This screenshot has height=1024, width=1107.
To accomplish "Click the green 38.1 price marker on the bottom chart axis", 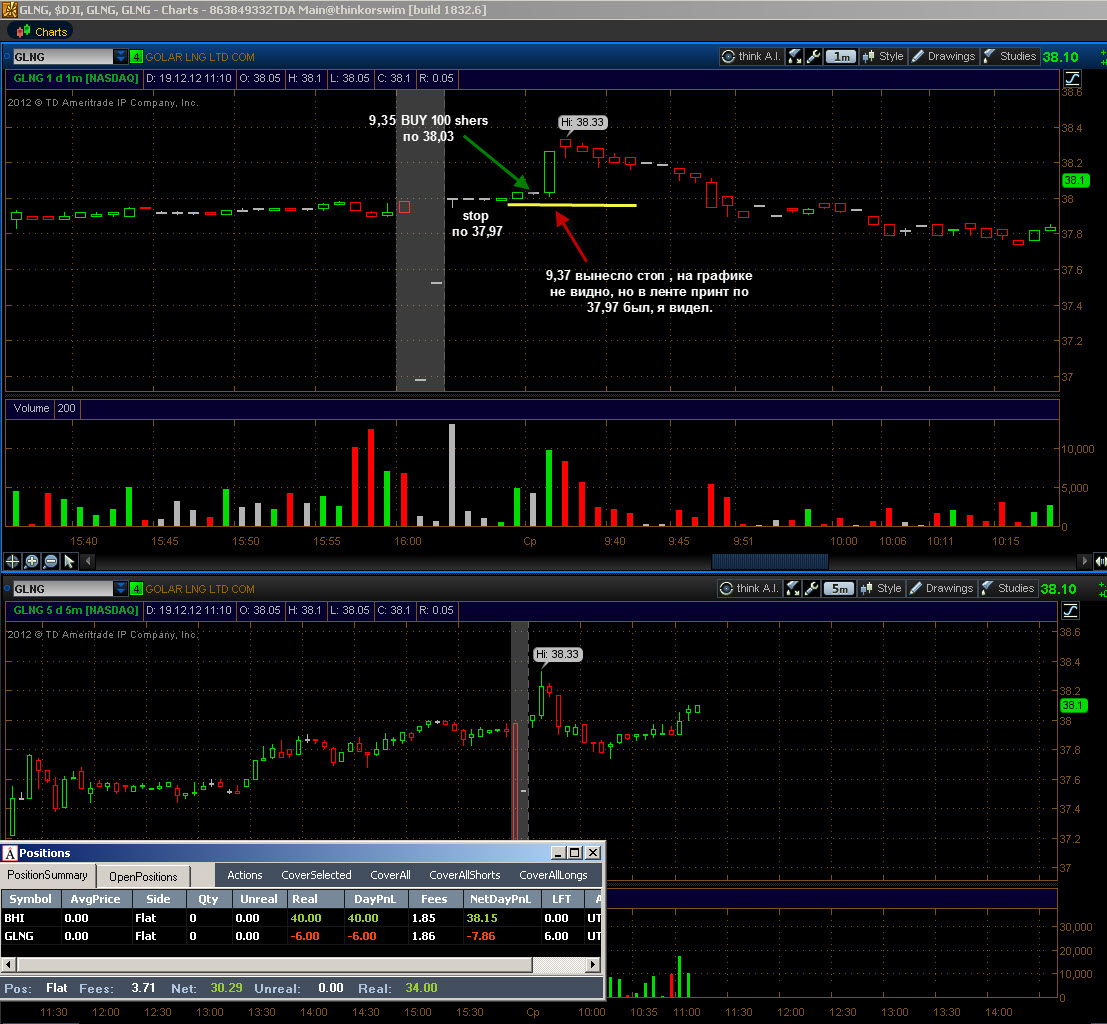I will point(1074,706).
